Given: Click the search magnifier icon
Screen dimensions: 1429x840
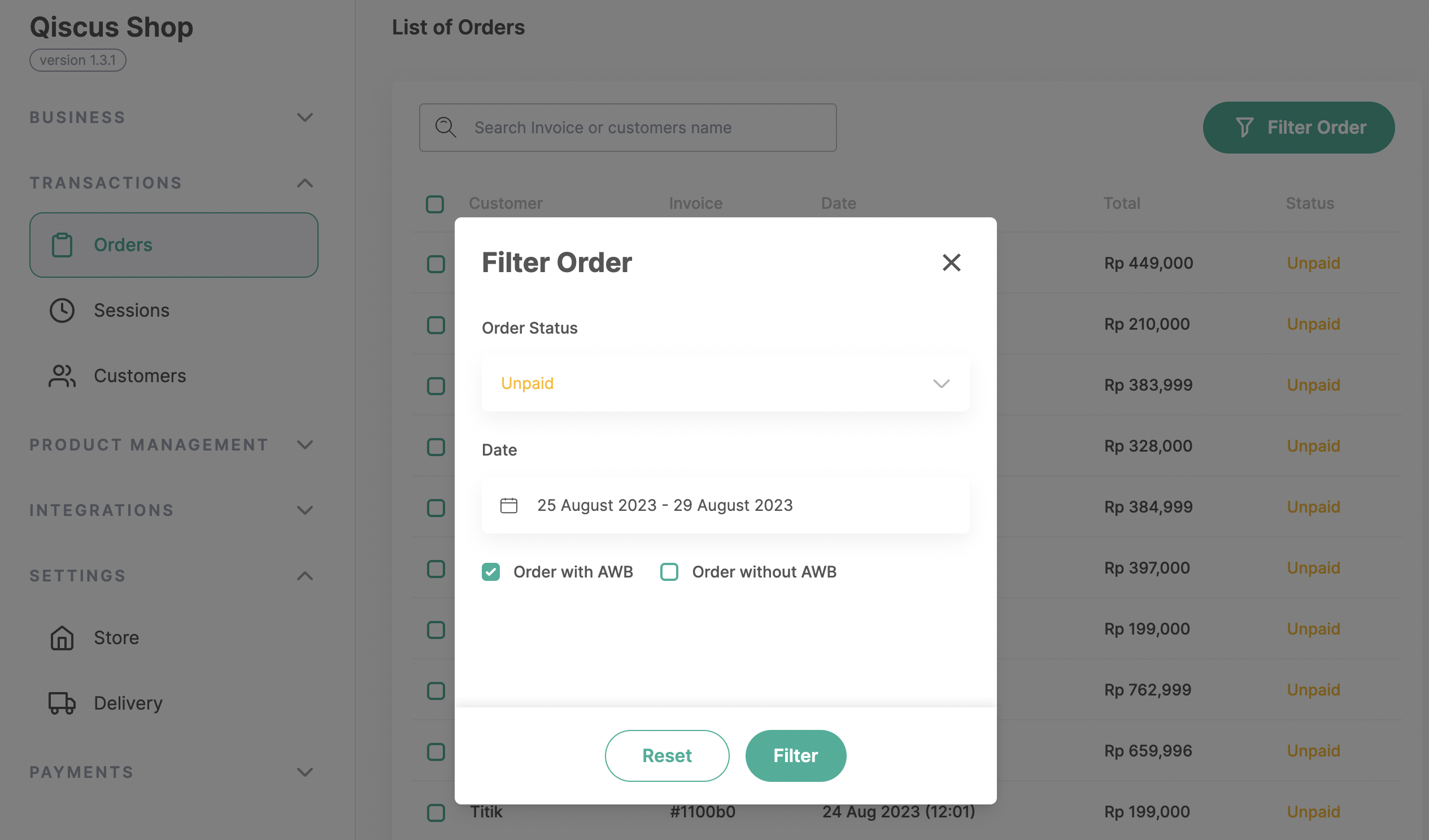Looking at the screenshot, I should 445,128.
